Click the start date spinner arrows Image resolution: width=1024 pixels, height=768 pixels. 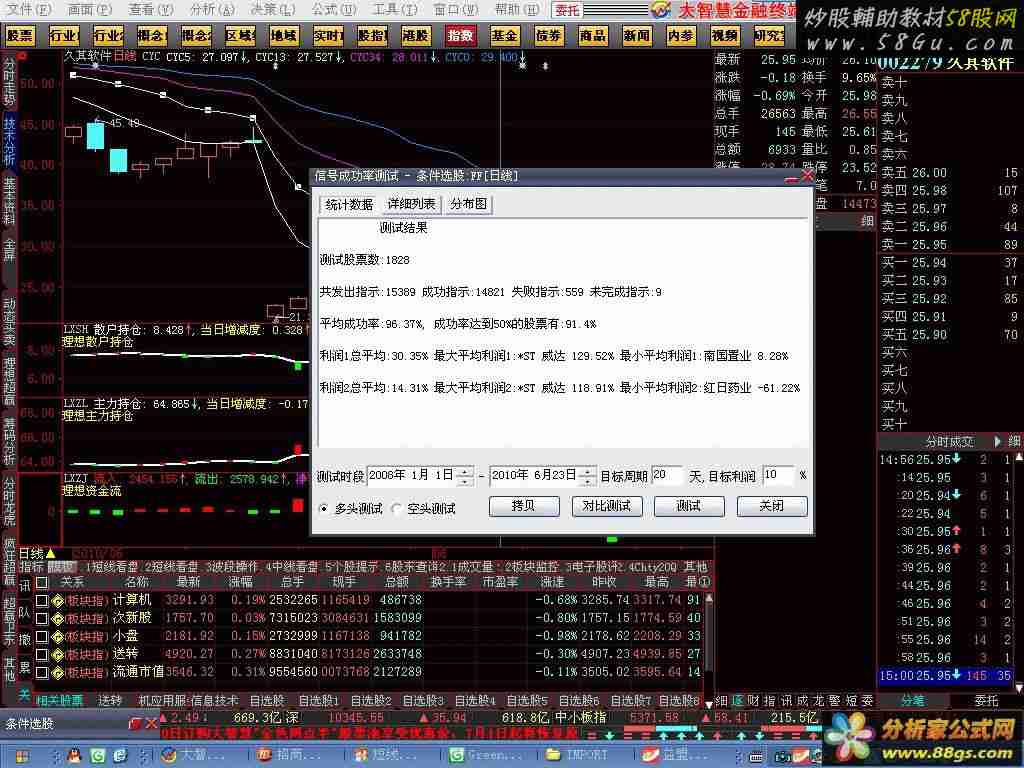pyautogui.click(x=465, y=475)
